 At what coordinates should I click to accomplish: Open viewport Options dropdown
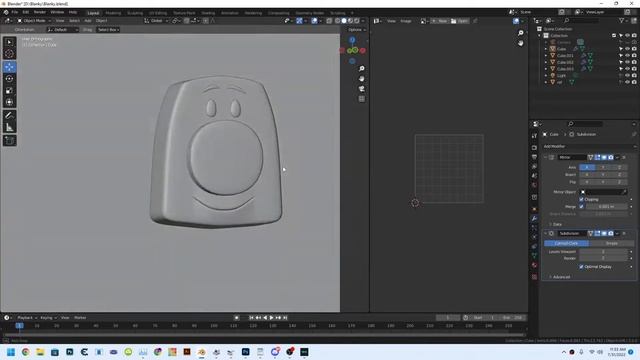pos(356,30)
